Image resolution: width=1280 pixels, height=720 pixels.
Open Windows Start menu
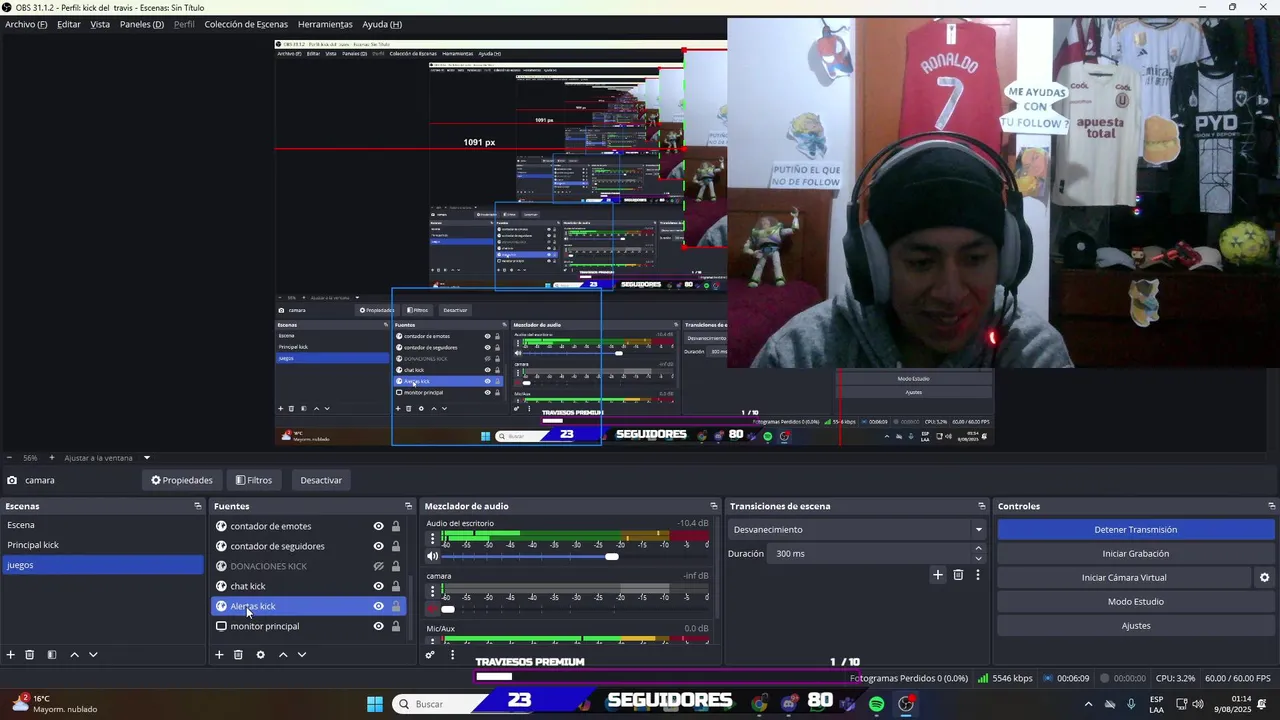pyautogui.click(x=374, y=704)
